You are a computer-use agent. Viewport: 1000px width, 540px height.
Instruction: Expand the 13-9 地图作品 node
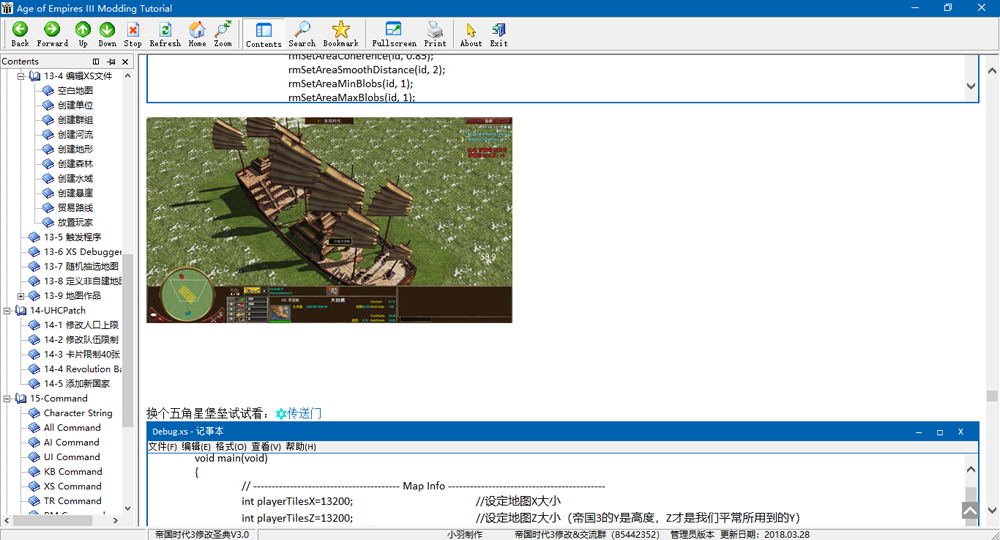[x=20, y=296]
